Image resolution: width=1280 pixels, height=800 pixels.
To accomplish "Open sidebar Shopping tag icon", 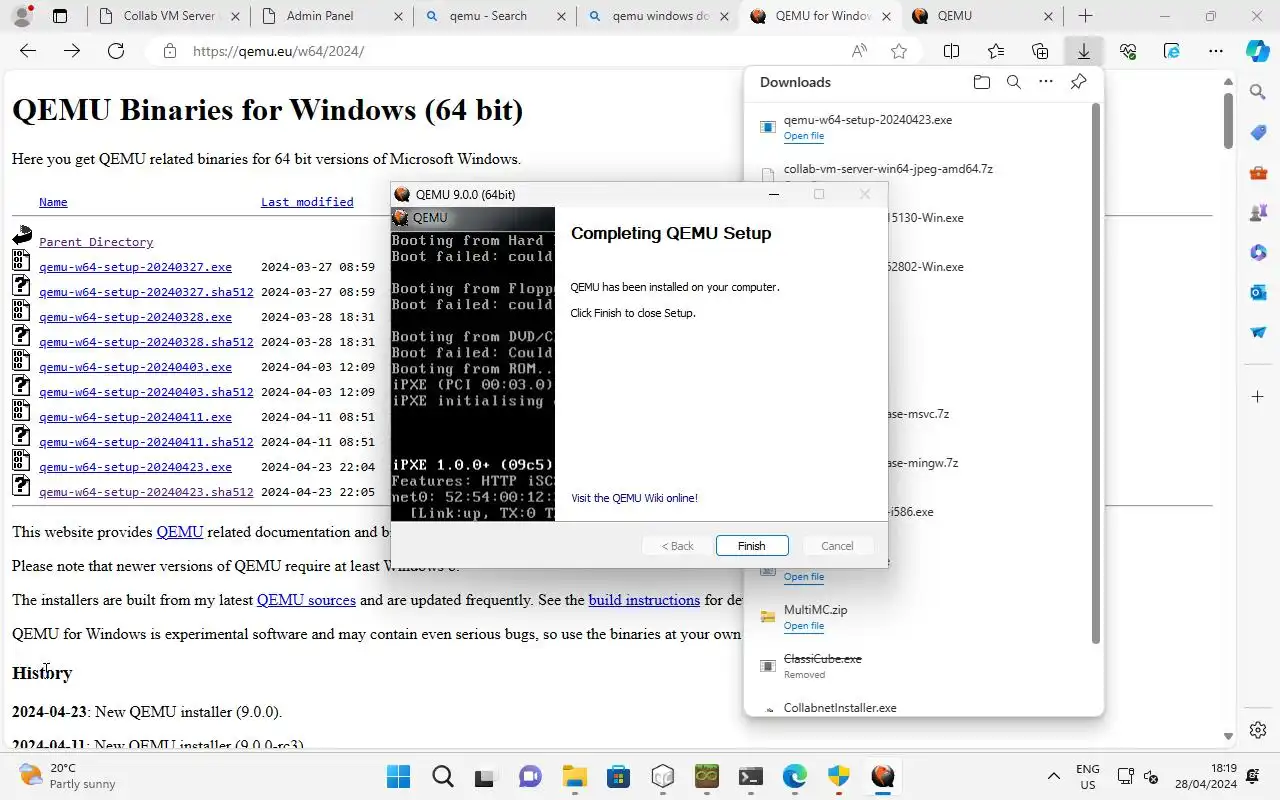I will click(1258, 133).
